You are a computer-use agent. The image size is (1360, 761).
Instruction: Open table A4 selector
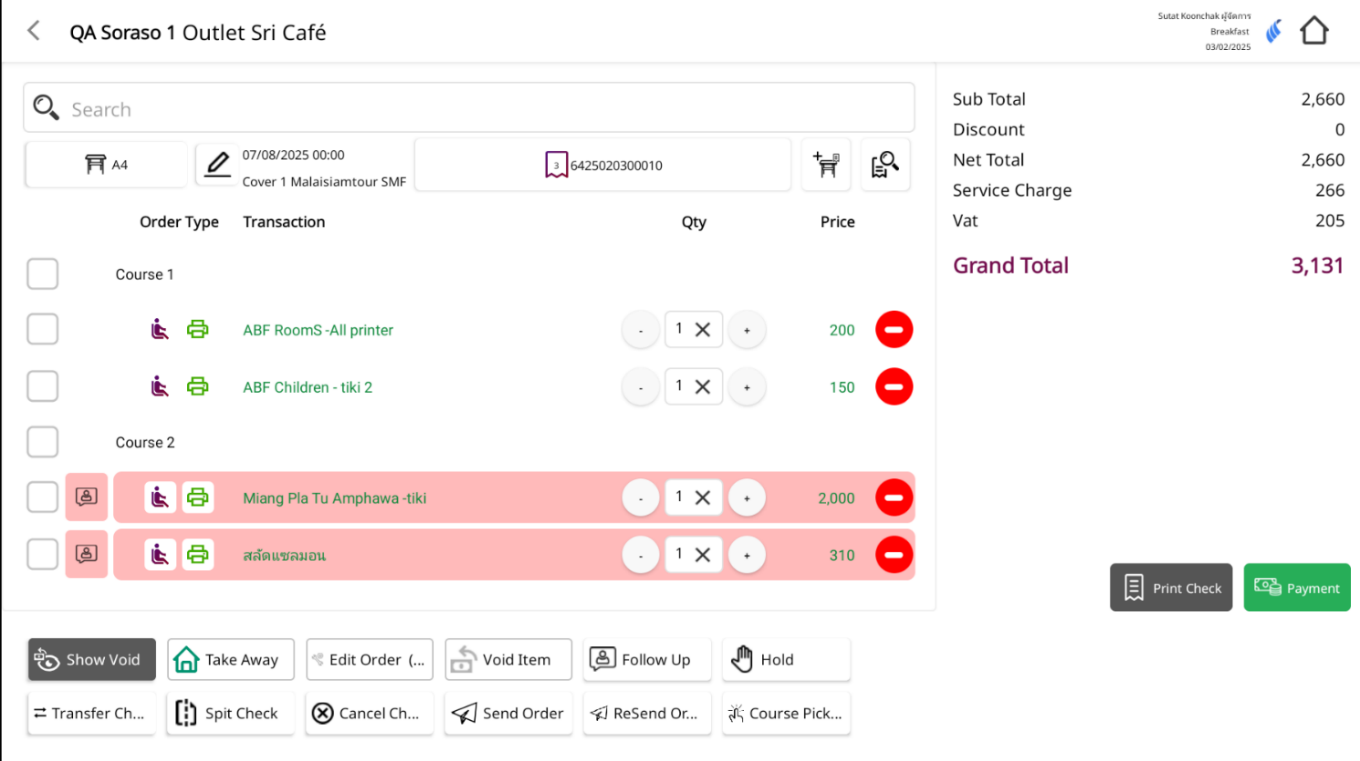tap(106, 165)
